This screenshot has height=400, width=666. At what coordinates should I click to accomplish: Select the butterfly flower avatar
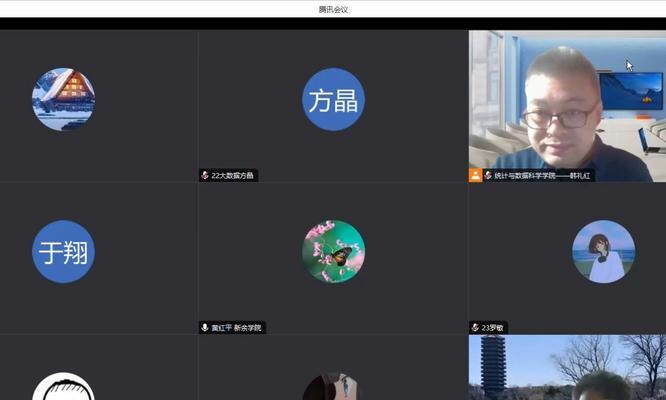tap(333, 251)
